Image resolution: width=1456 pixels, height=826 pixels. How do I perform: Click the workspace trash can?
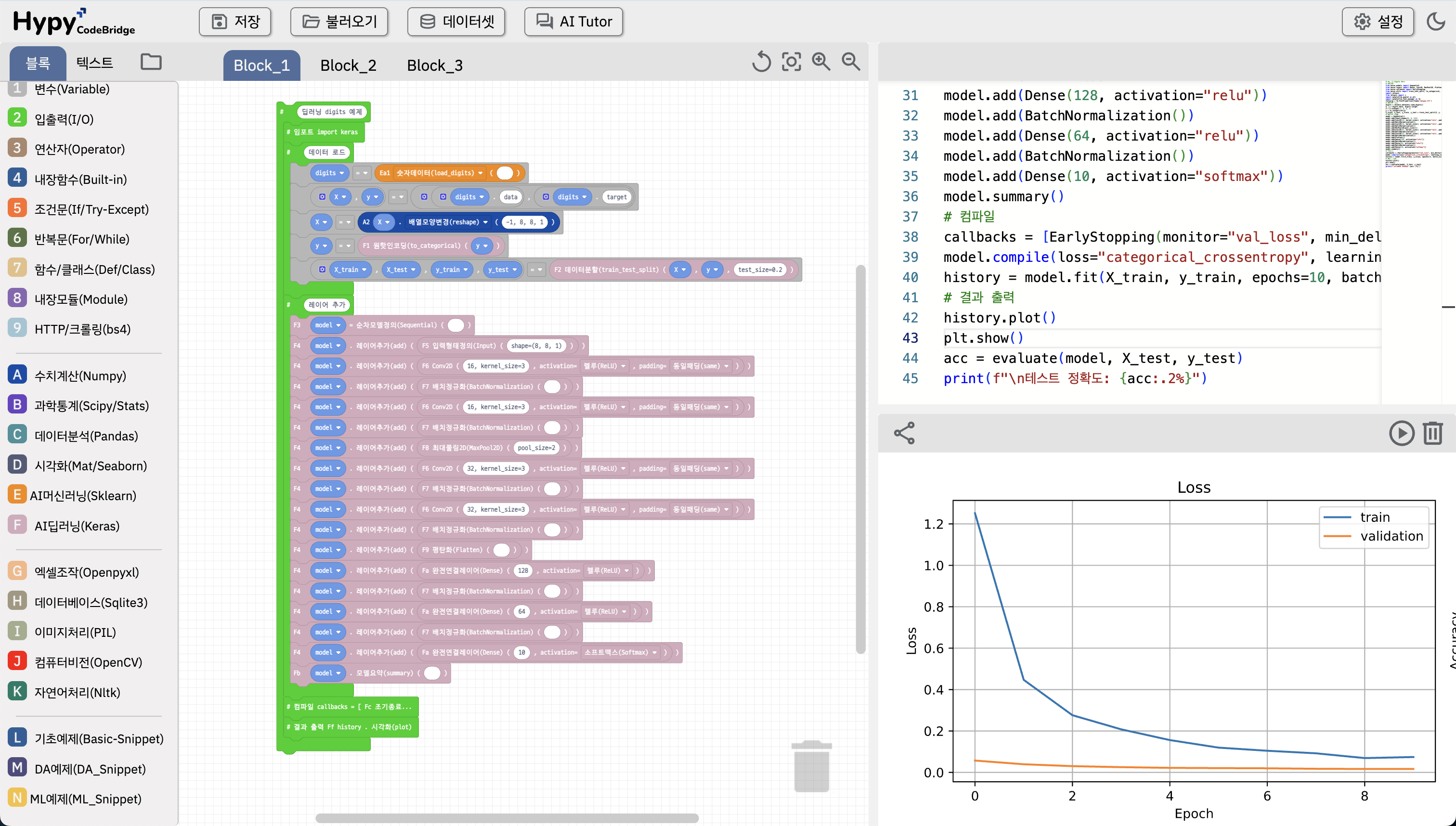812,766
